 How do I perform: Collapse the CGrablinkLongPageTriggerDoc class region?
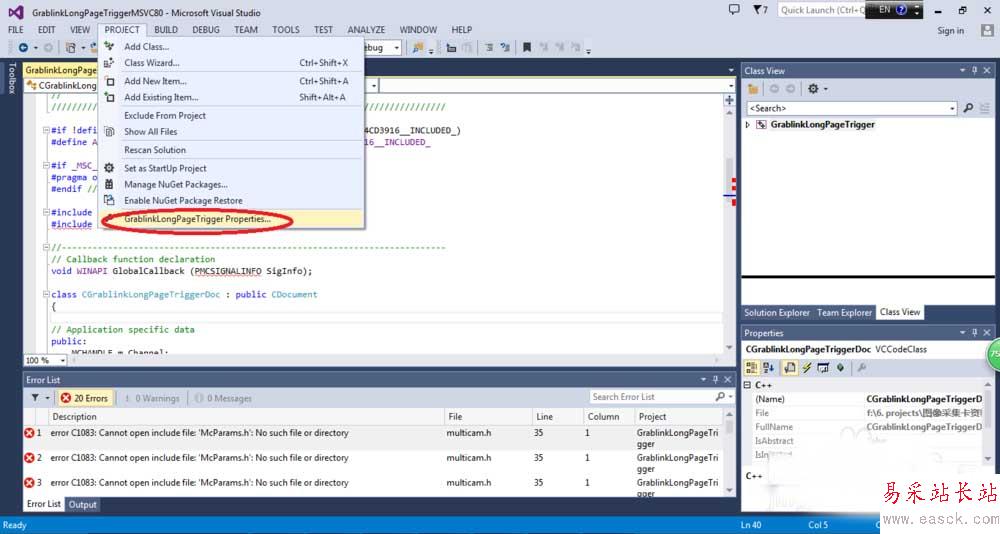click(46, 295)
